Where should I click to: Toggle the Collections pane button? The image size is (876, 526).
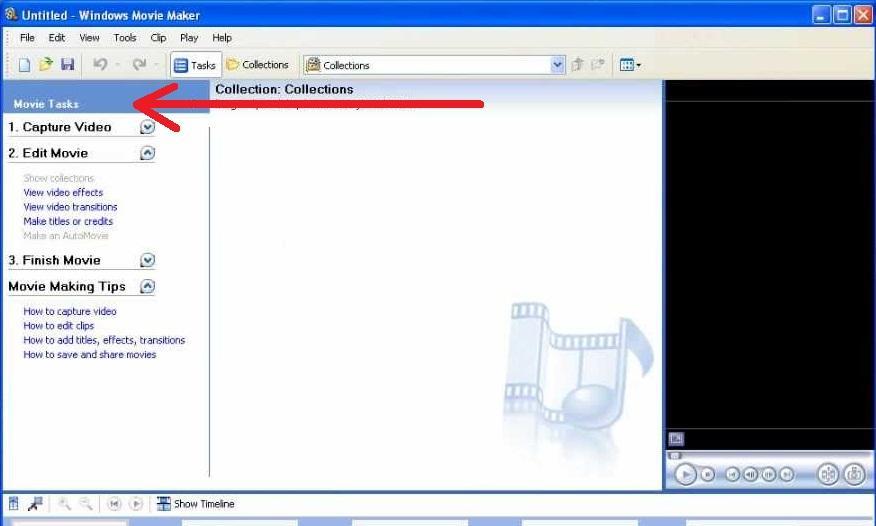(258, 65)
